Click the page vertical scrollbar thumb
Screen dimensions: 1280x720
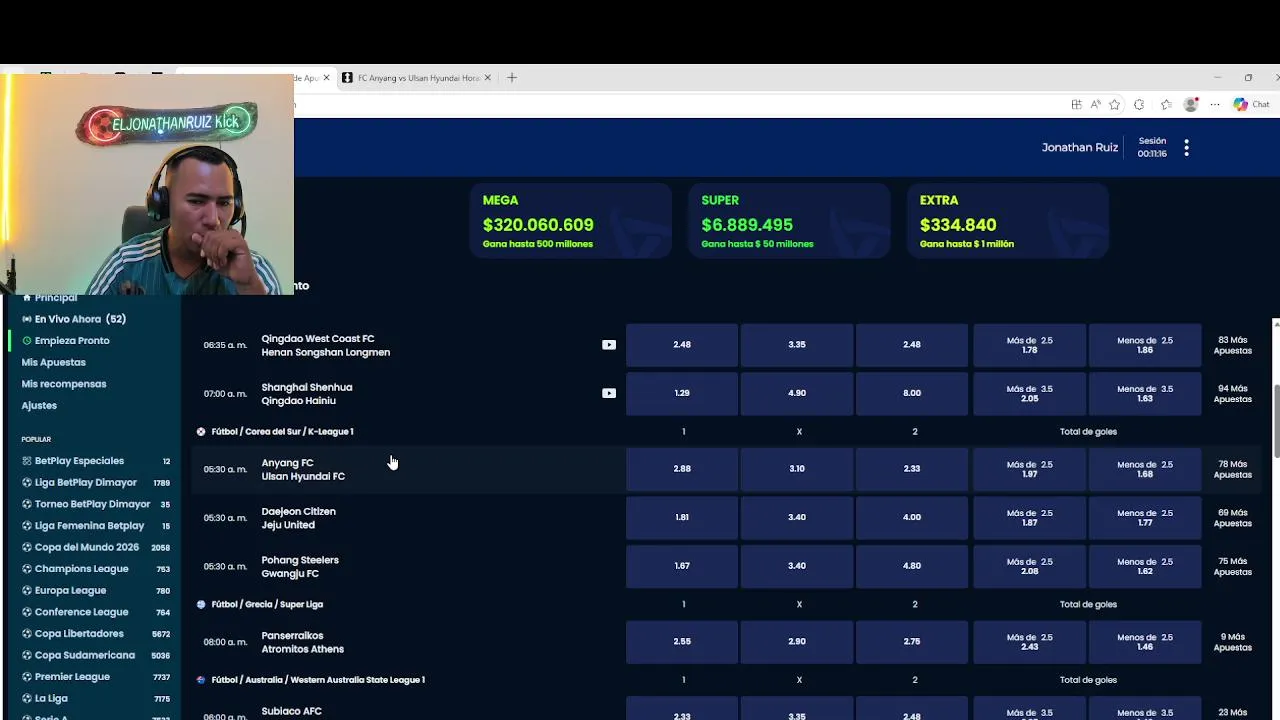point(1276,420)
